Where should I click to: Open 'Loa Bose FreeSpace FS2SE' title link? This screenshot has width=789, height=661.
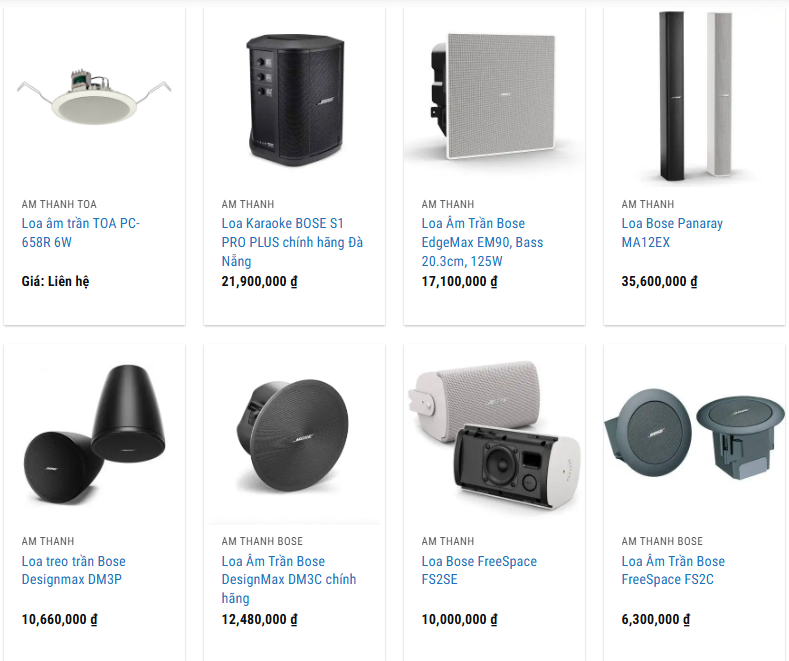pyautogui.click(x=479, y=570)
